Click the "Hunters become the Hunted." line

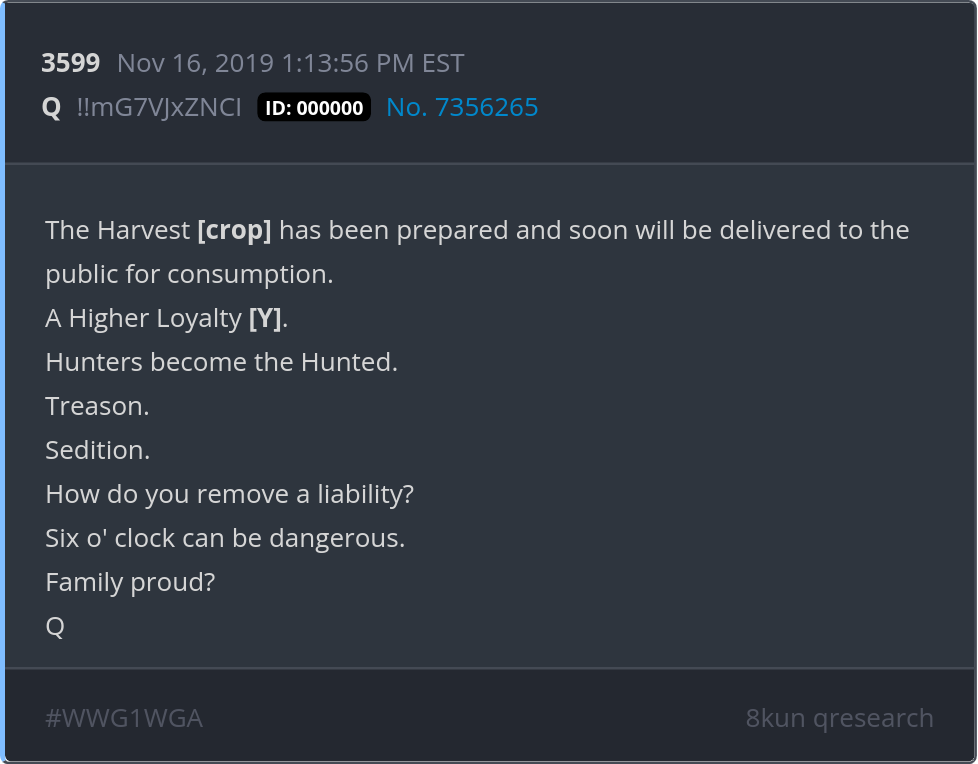coord(221,362)
